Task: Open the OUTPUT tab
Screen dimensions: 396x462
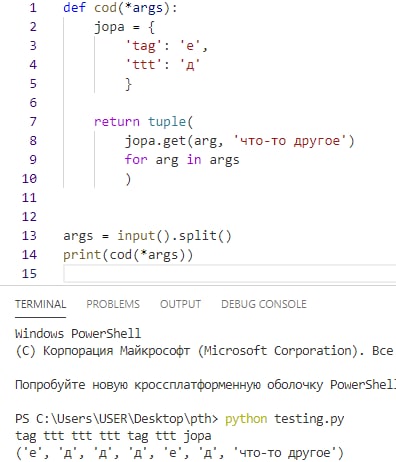Action: 180,304
